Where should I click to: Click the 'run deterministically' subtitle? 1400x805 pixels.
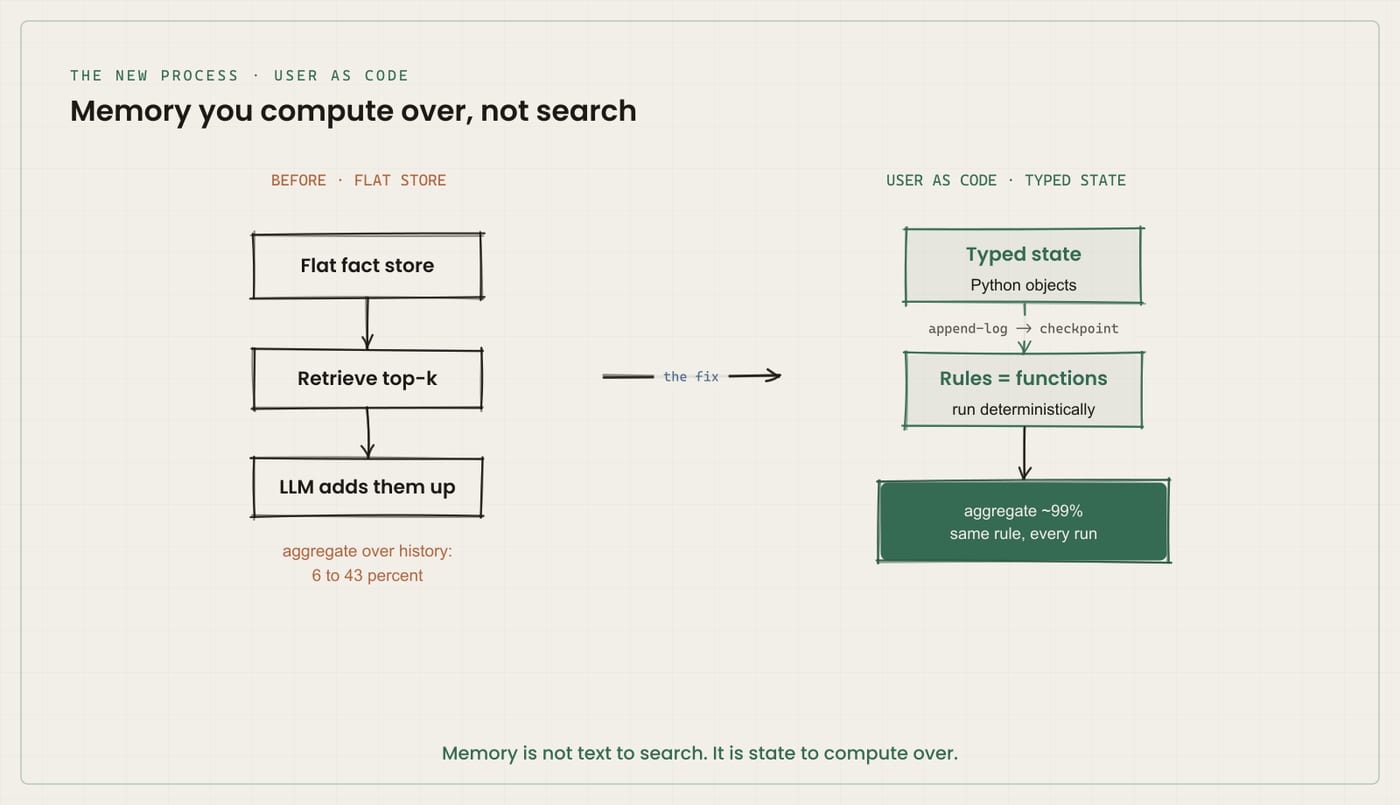1023,409
